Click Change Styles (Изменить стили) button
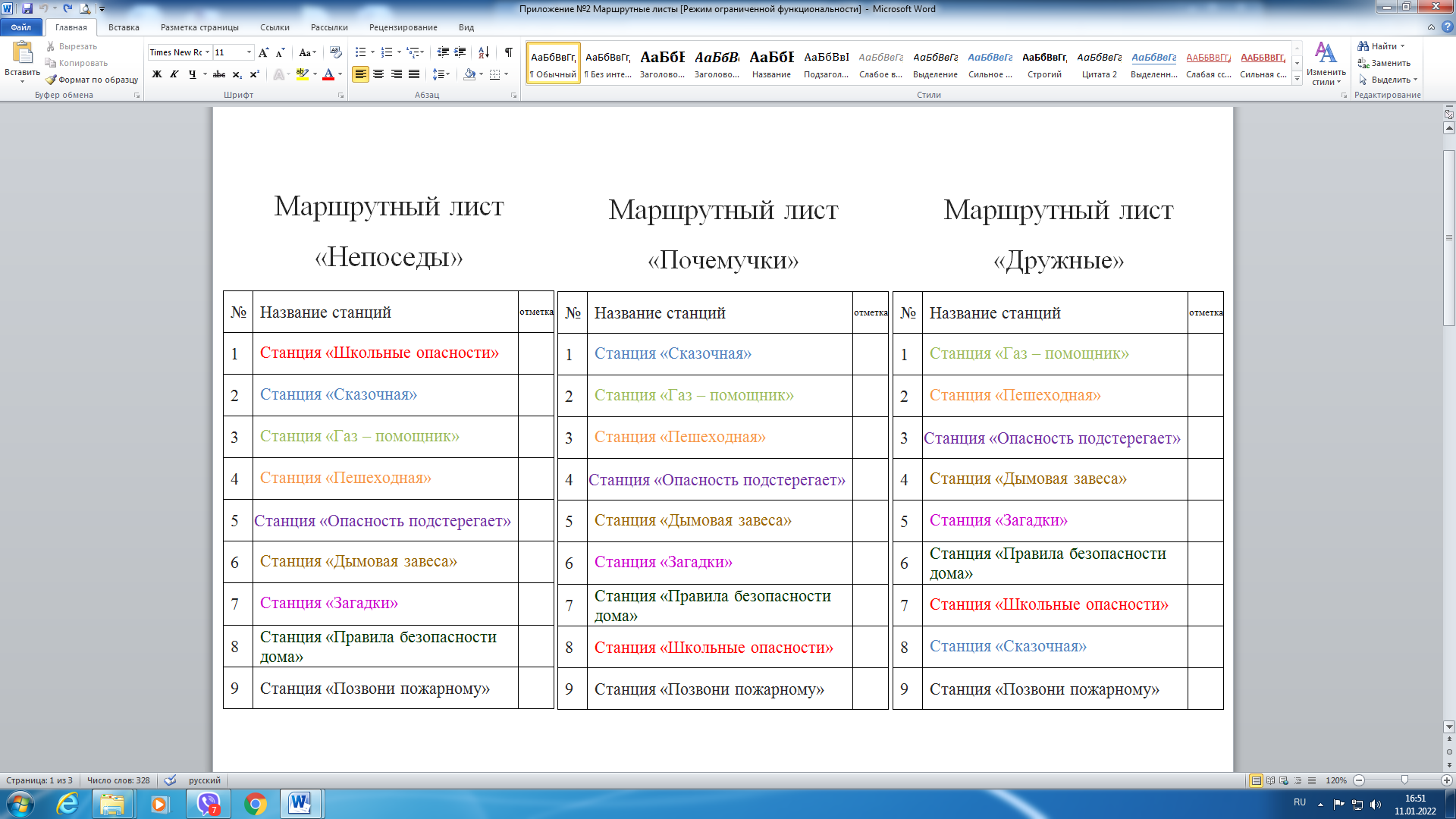Image resolution: width=1456 pixels, height=819 pixels. pyautogui.click(x=1326, y=64)
